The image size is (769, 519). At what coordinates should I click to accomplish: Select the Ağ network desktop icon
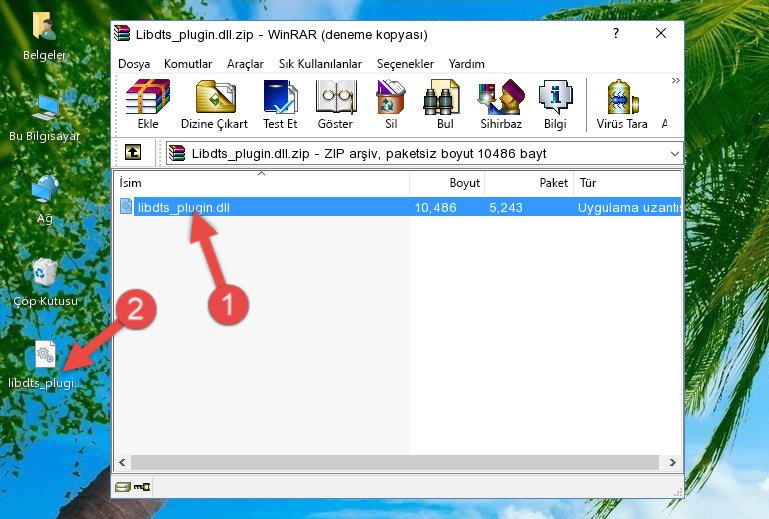tap(45, 200)
